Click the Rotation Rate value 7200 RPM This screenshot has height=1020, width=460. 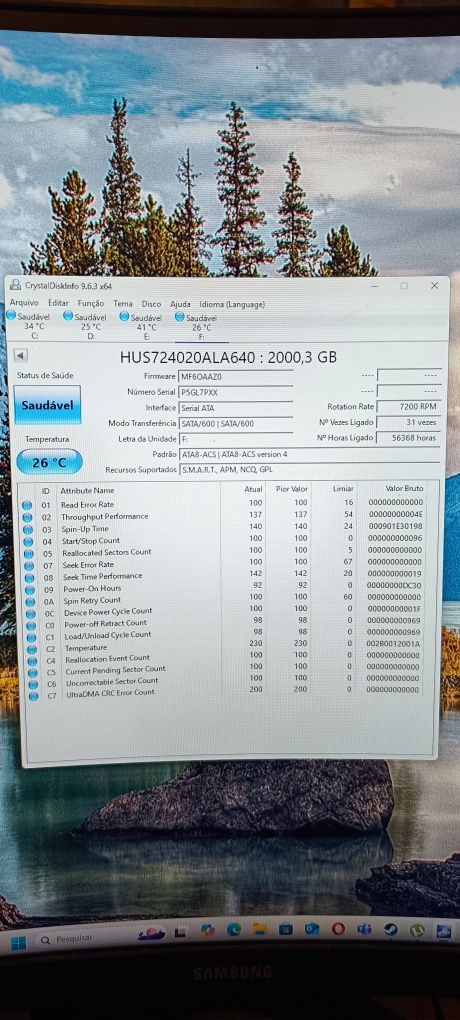click(409, 407)
